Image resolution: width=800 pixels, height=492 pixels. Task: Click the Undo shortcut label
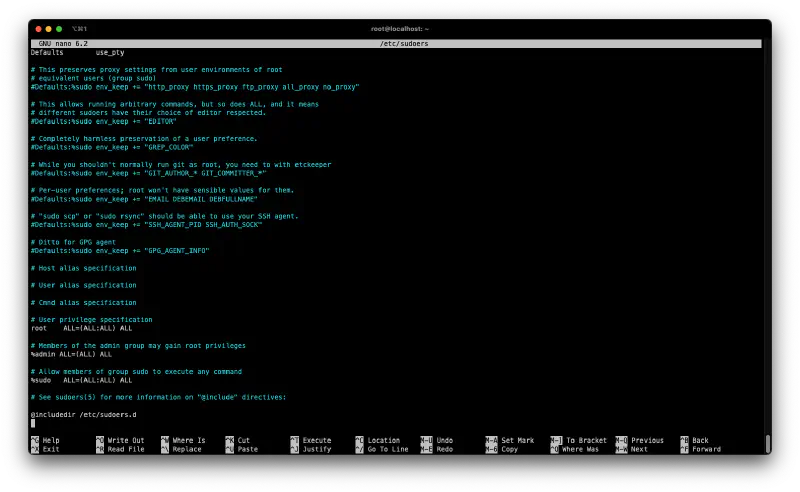[437, 440]
